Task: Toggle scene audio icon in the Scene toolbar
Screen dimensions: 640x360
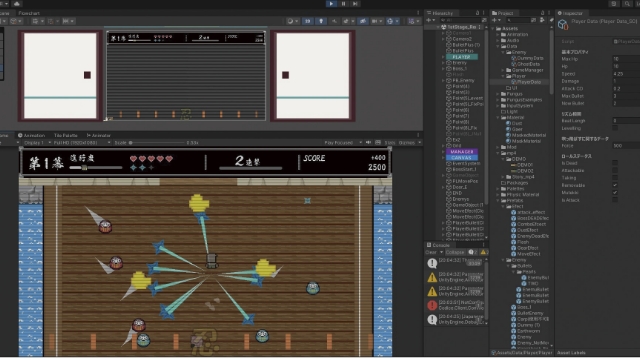Action: 334,21
